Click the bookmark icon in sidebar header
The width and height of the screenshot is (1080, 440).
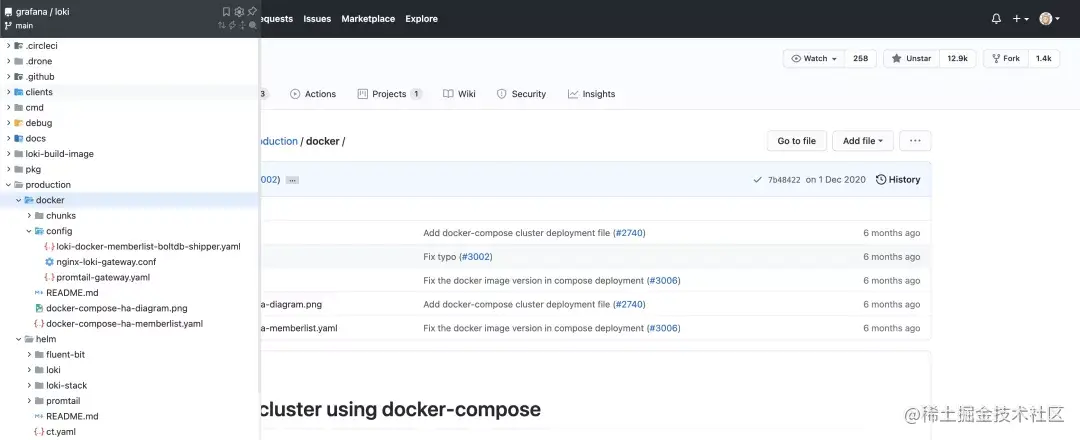click(x=226, y=11)
